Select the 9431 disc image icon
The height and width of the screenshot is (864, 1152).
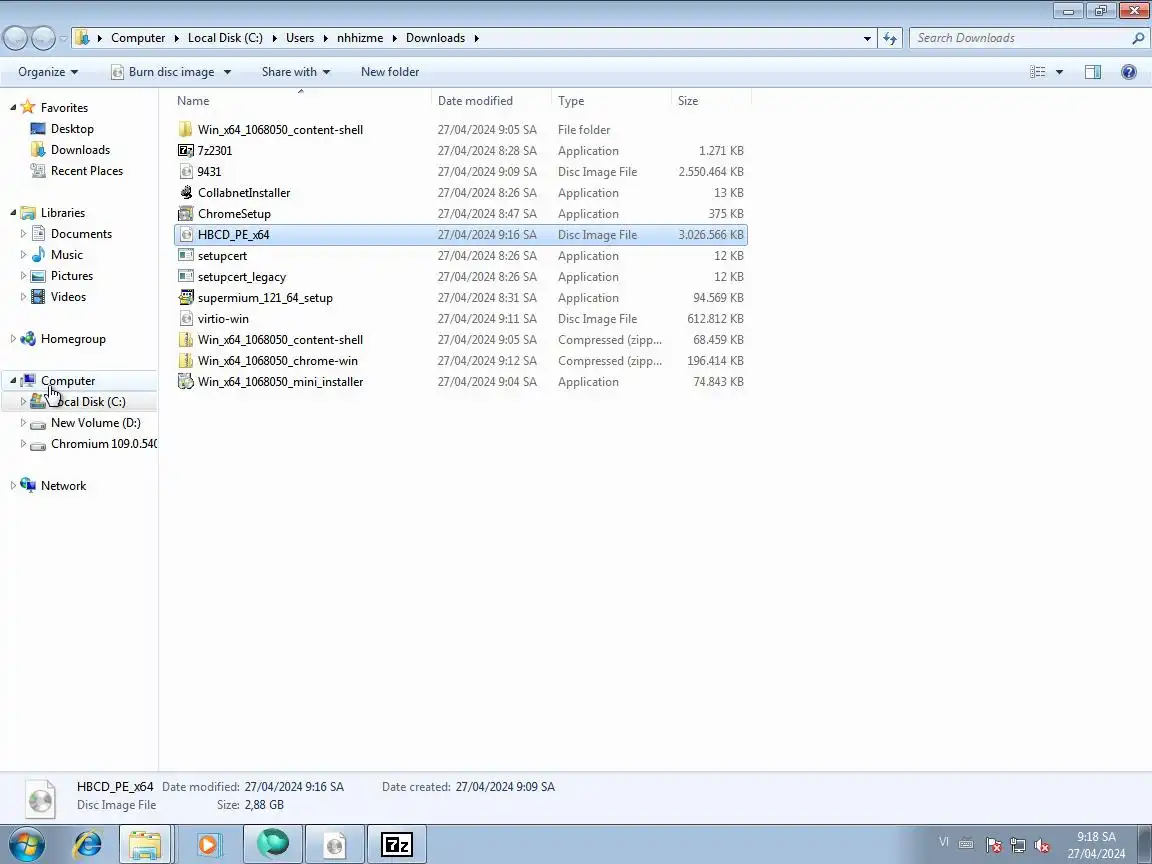[x=186, y=172]
